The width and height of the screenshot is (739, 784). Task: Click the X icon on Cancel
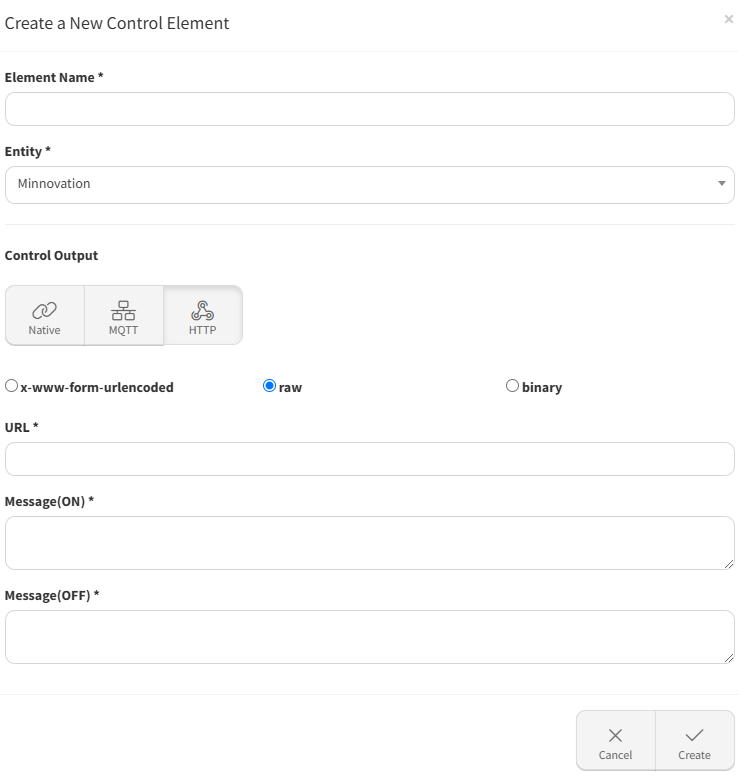pyautogui.click(x=615, y=735)
